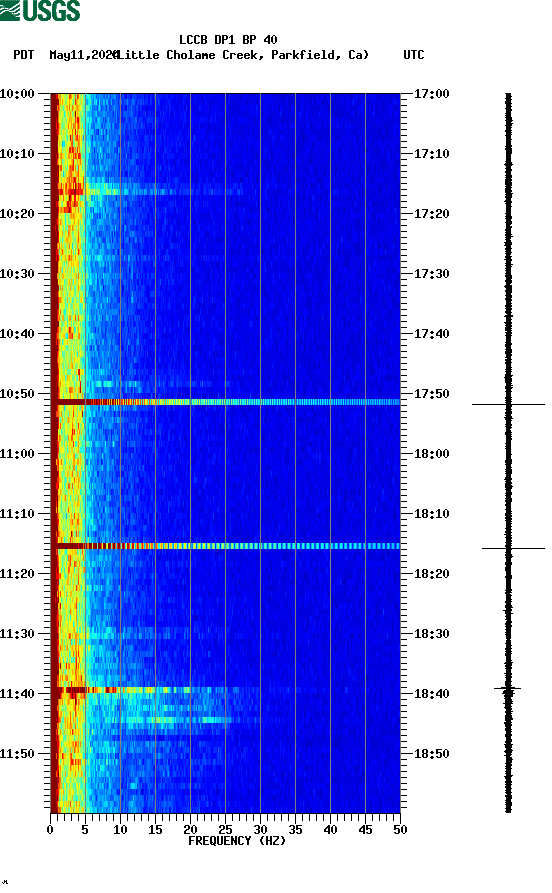
Task: Click the '11:10' PDT time label
Action: click(x=17, y=514)
